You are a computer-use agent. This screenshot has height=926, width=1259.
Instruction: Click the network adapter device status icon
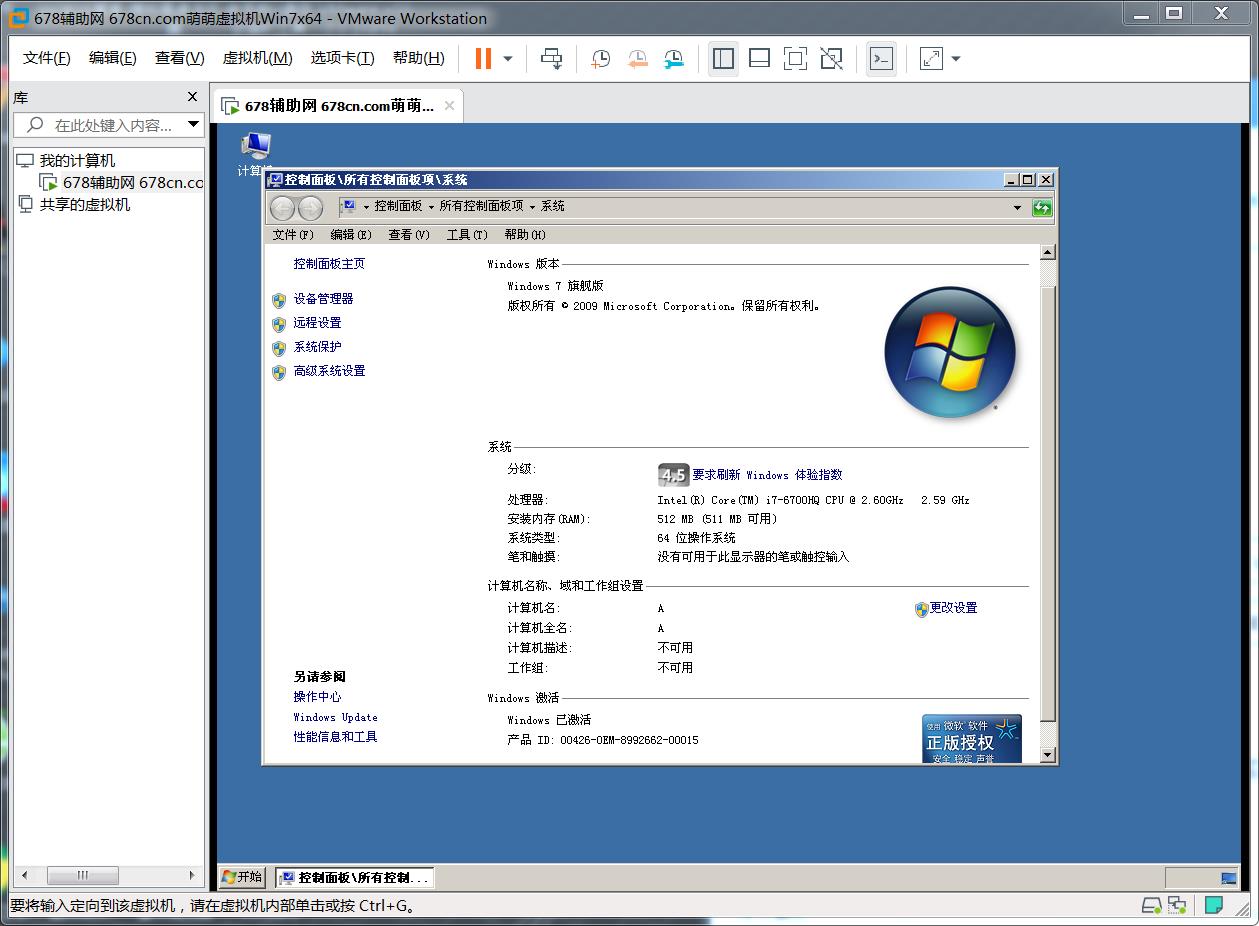coord(1177,905)
